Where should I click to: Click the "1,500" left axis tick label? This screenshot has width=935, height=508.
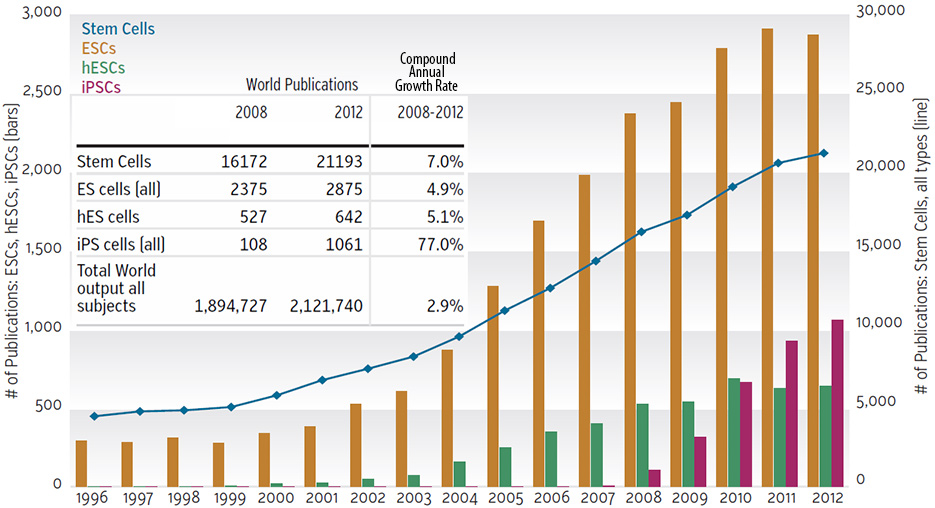[42, 248]
